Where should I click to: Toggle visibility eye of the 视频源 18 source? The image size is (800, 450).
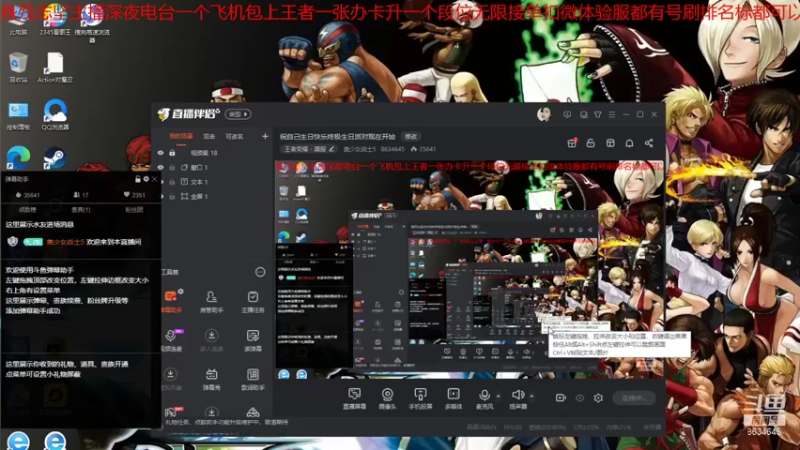[x=161, y=153]
